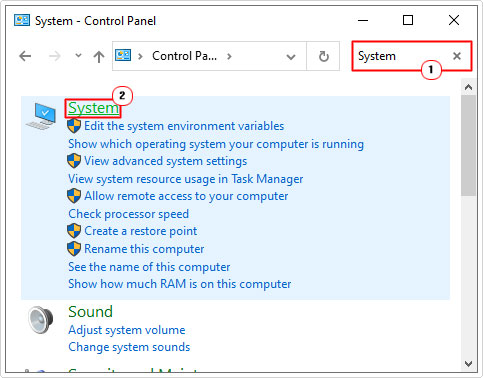The height and width of the screenshot is (378, 483).
Task: Click shield icon beside Edit environment variables
Action: 74,126
